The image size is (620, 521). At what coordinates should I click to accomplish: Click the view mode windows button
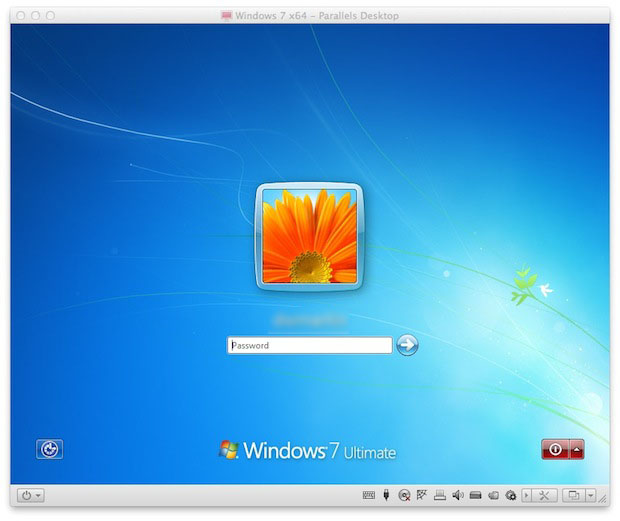tap(573, 495)
